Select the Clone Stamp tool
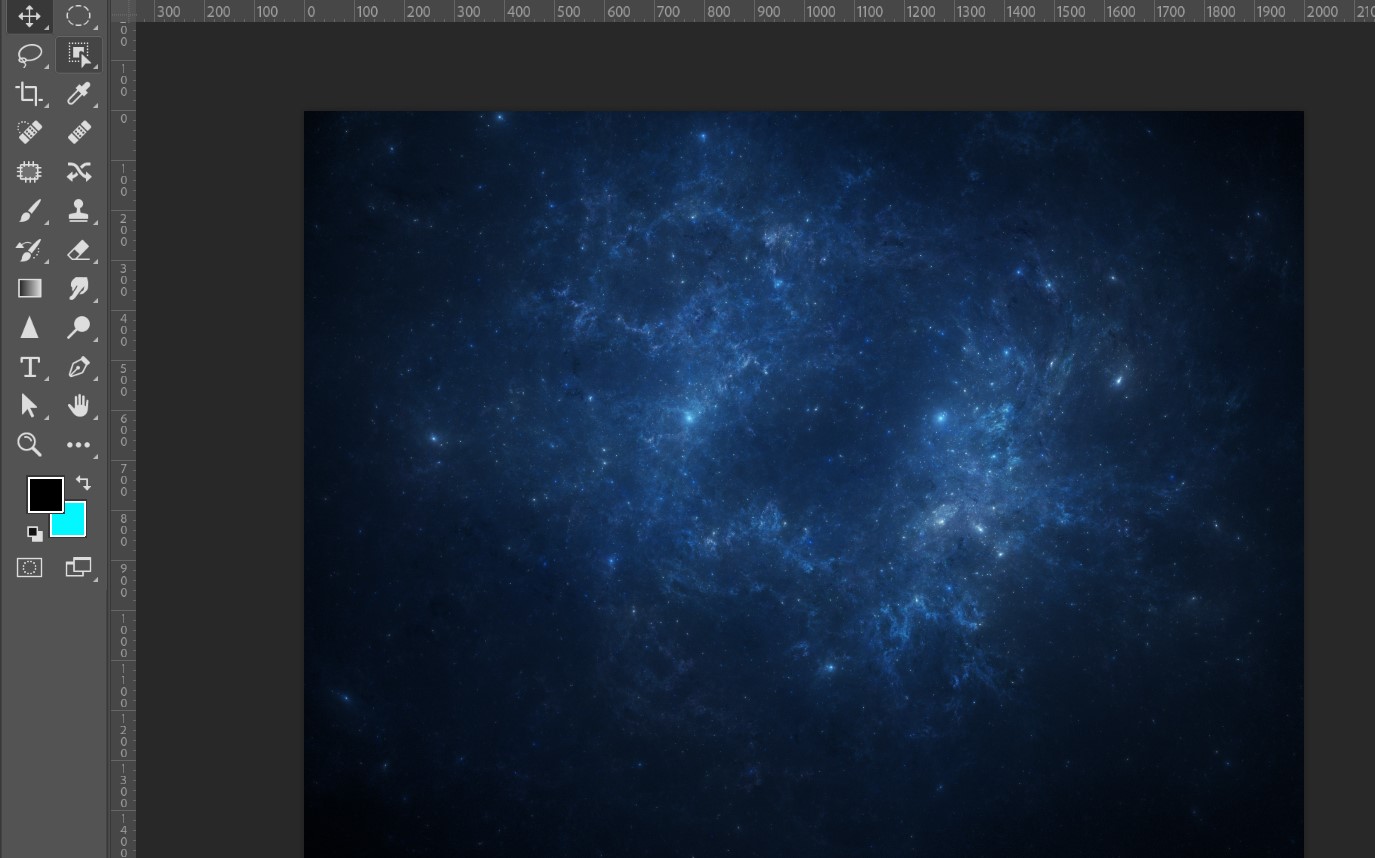The width and height of the screenshot is (1375, 858). click(78, 211)
